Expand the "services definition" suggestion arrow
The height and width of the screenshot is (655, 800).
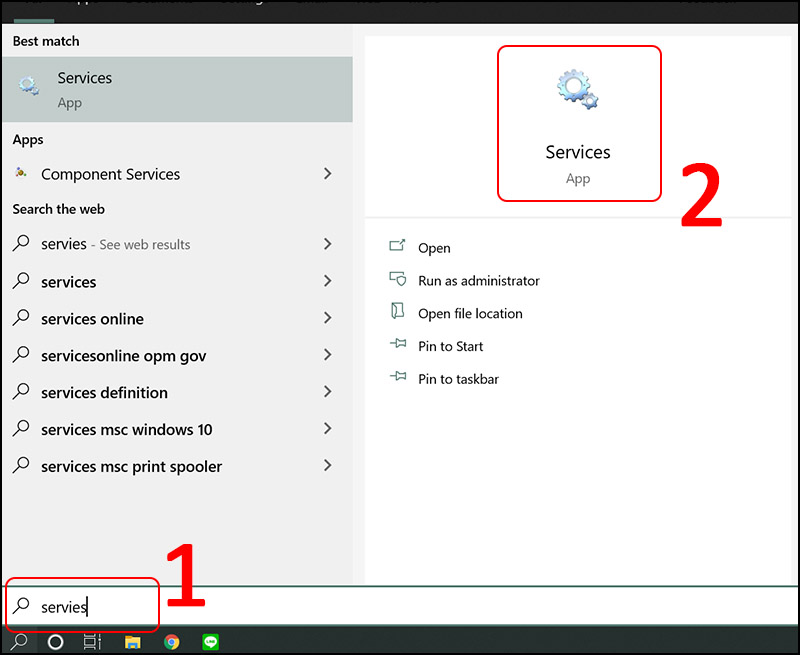(x=327, y=392)
